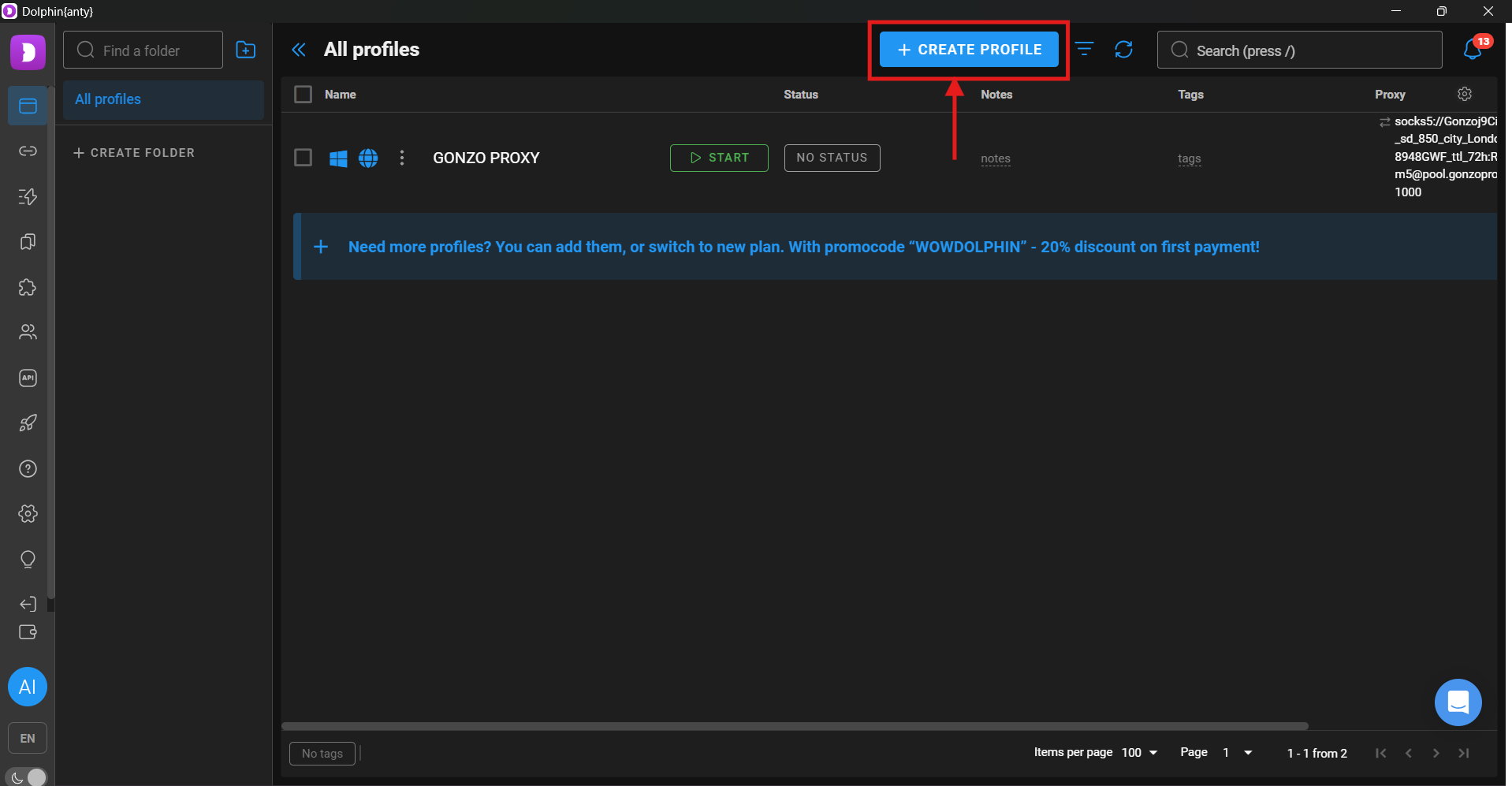Click the horizontal table scrollbar
The height and width of the screenshot is (786, 1512).
pos(795,726)
